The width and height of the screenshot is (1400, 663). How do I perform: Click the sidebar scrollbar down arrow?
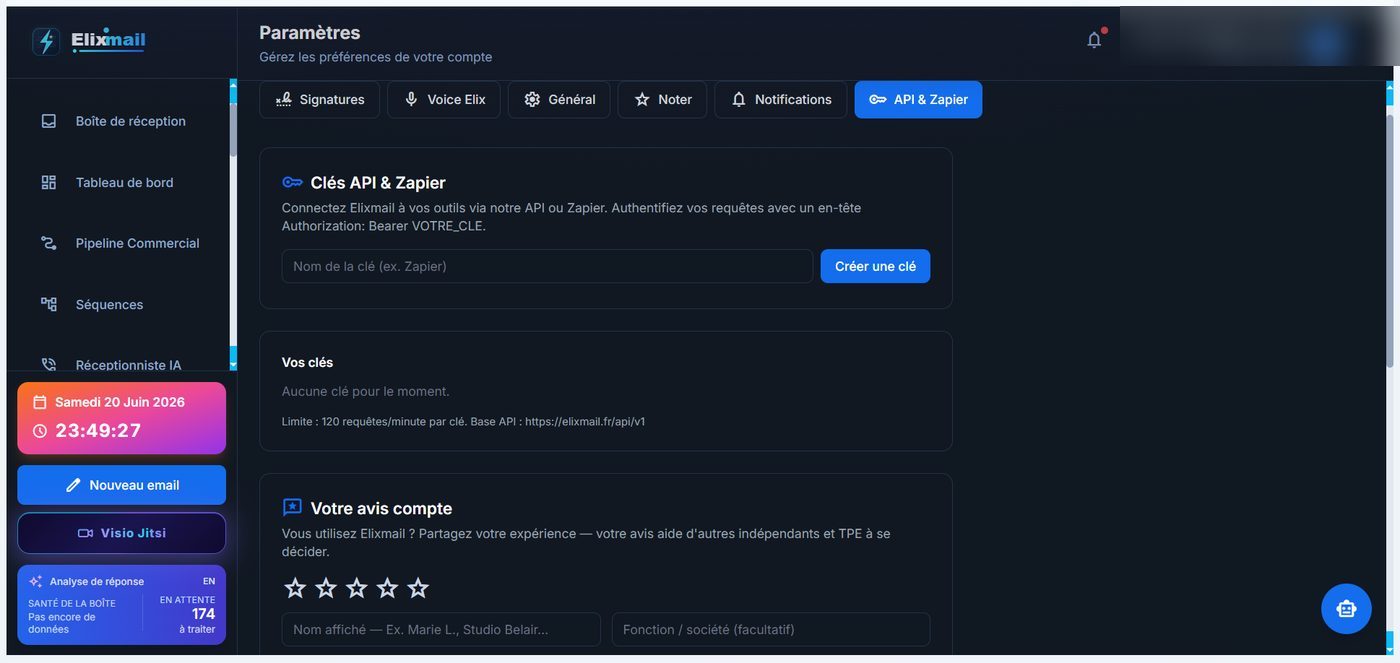pos(233,366)
